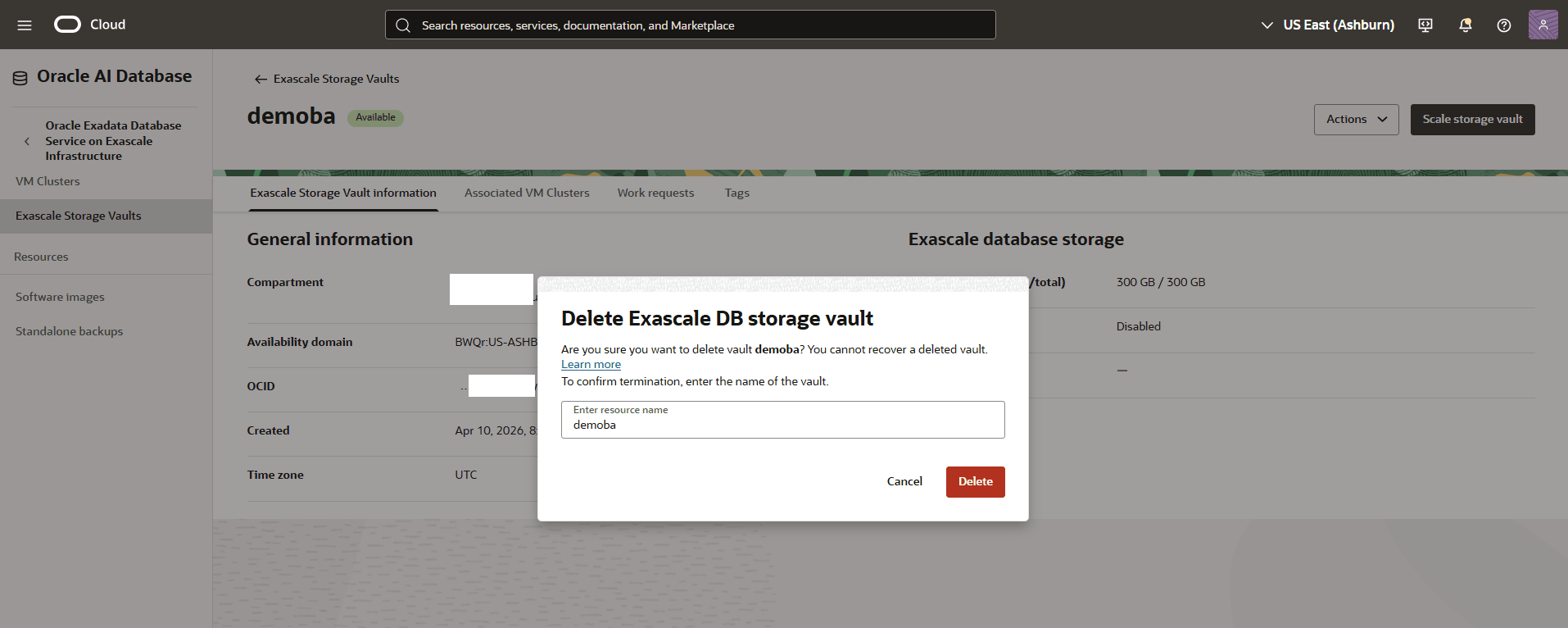
Task: Click the 'Compartment' label
Action: click(x=285, y=283)
